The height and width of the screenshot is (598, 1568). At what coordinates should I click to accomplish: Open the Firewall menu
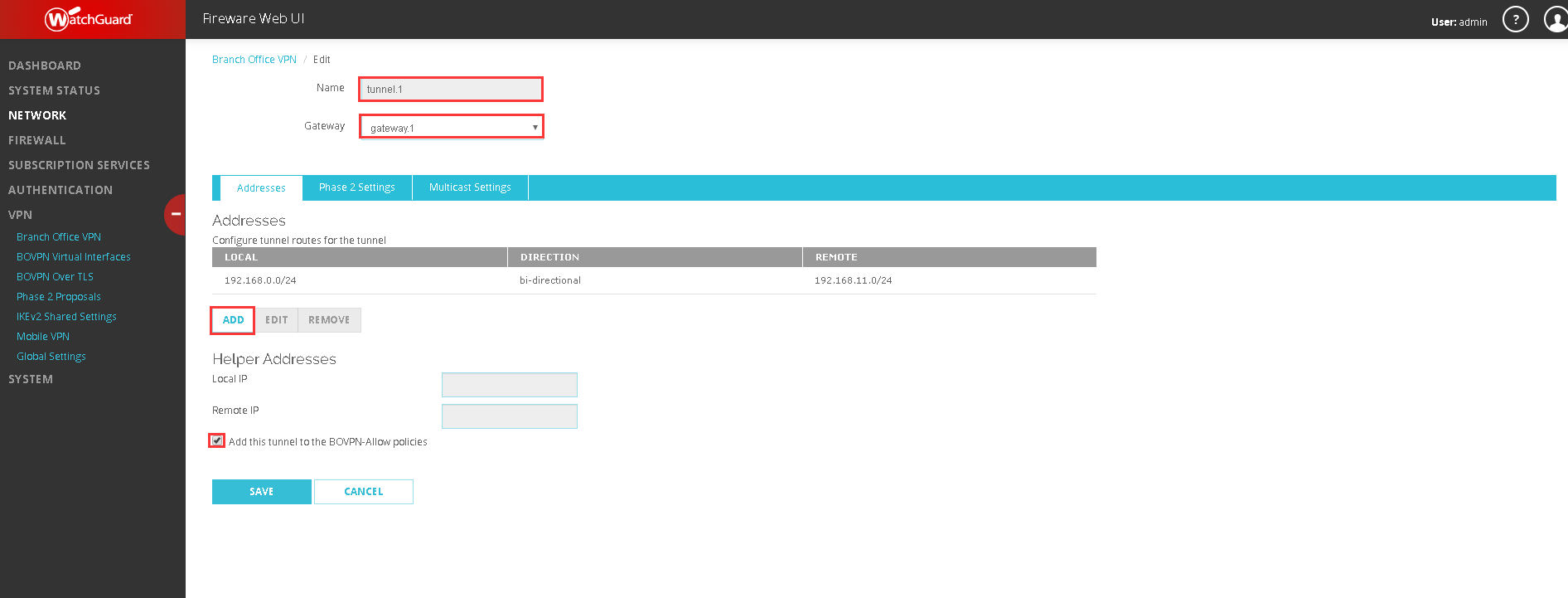pyautogui.click(x=37, y=140)
